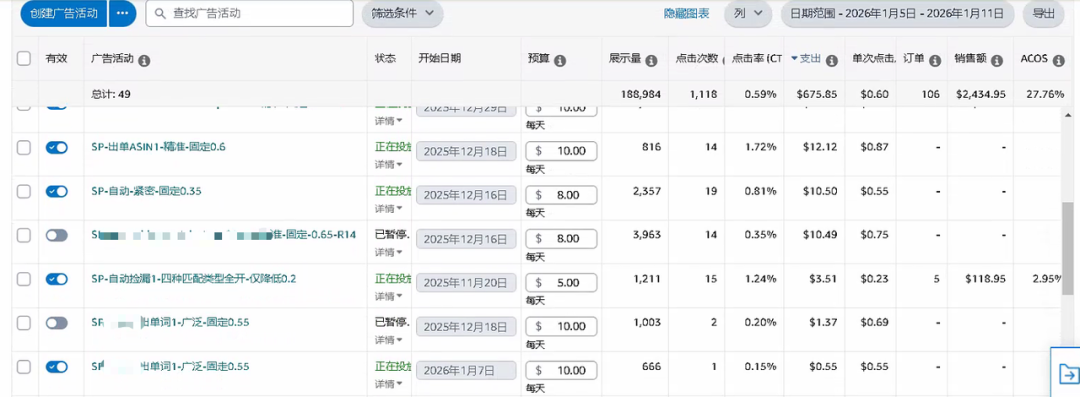1080x397 pixels.
Task: Click the 查找广告活动 search field
Action: [249, 13]
